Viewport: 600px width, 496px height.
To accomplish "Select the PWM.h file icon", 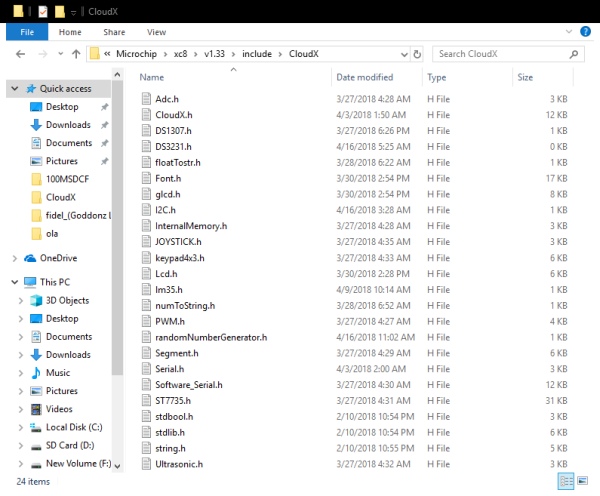I will pos(146,321).
